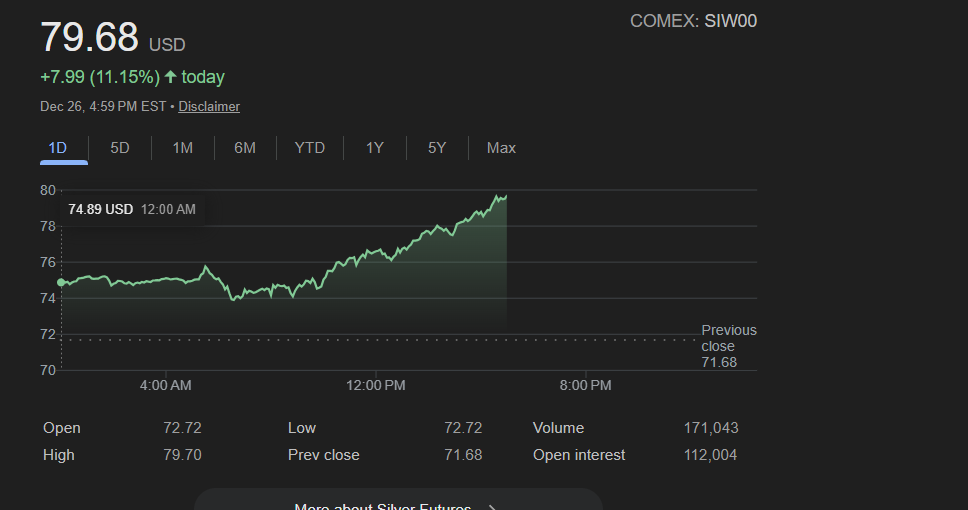This screenshot has height=510, width=968.
Task: Click the 80 y-axis label
Action: click(x=48, y=190)
